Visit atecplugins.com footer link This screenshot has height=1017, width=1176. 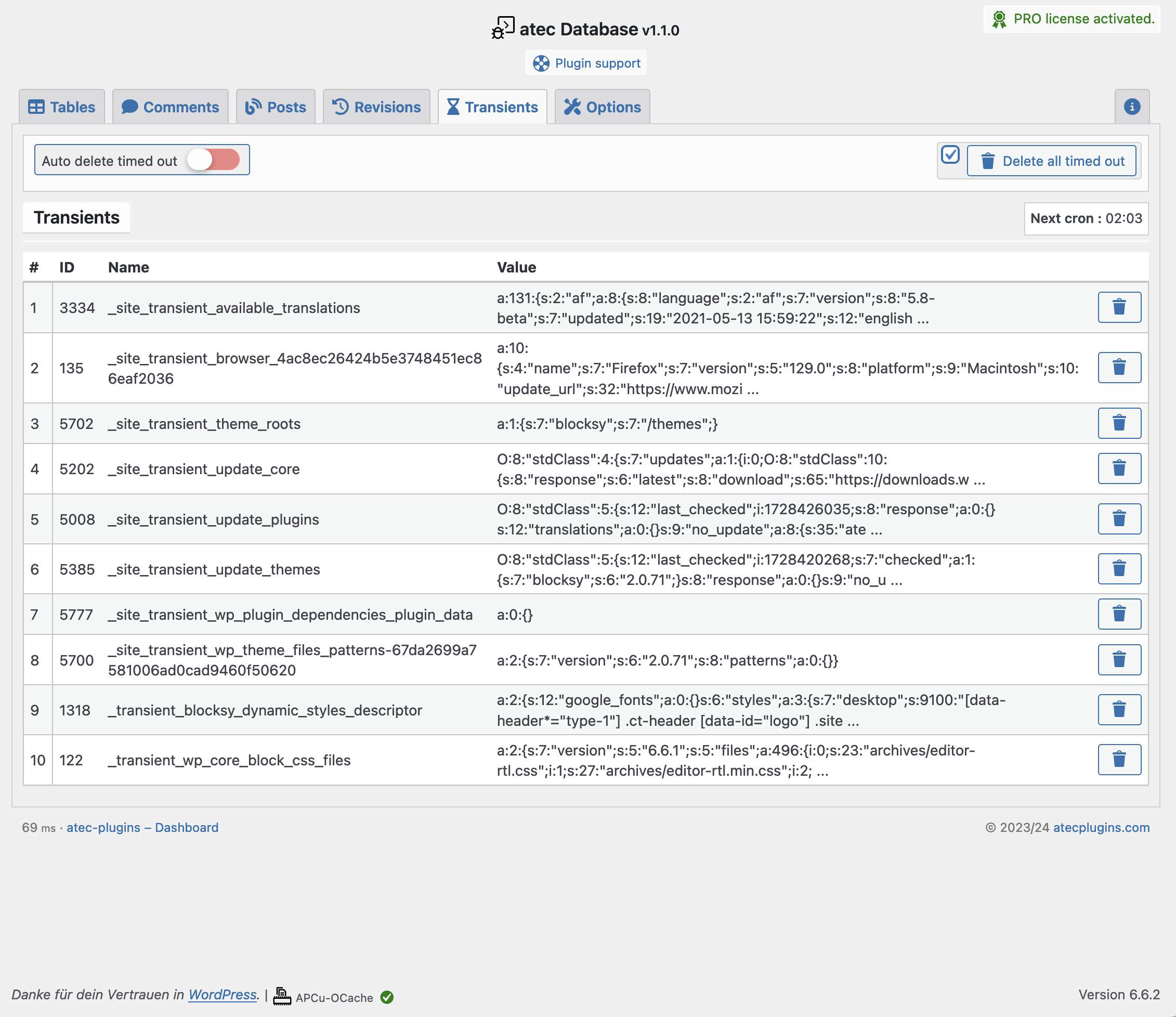pyautogui.click(x=1102, y=827)
